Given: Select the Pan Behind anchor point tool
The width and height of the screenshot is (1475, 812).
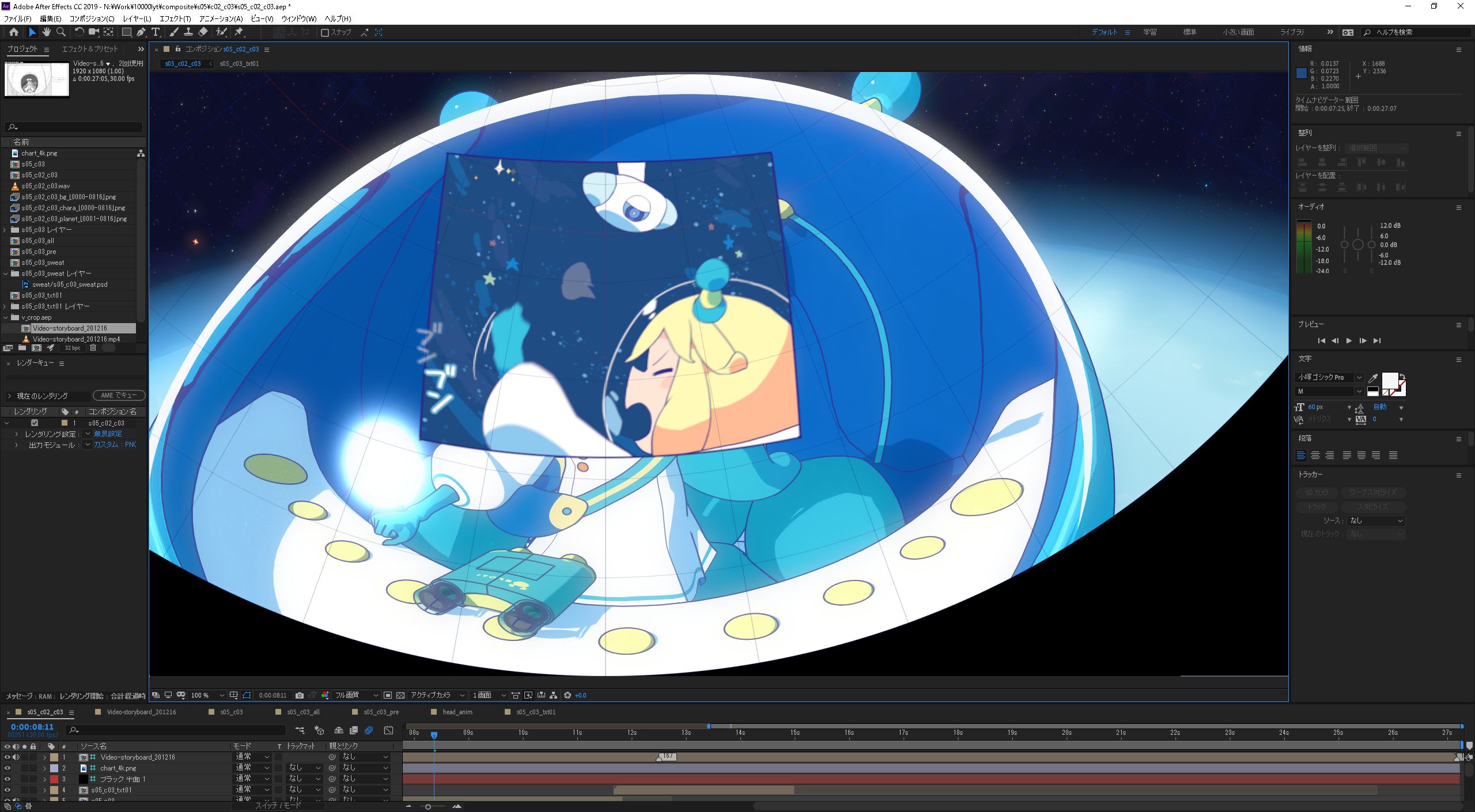Looking at the screenshot, I should click(x=108, y=32).
